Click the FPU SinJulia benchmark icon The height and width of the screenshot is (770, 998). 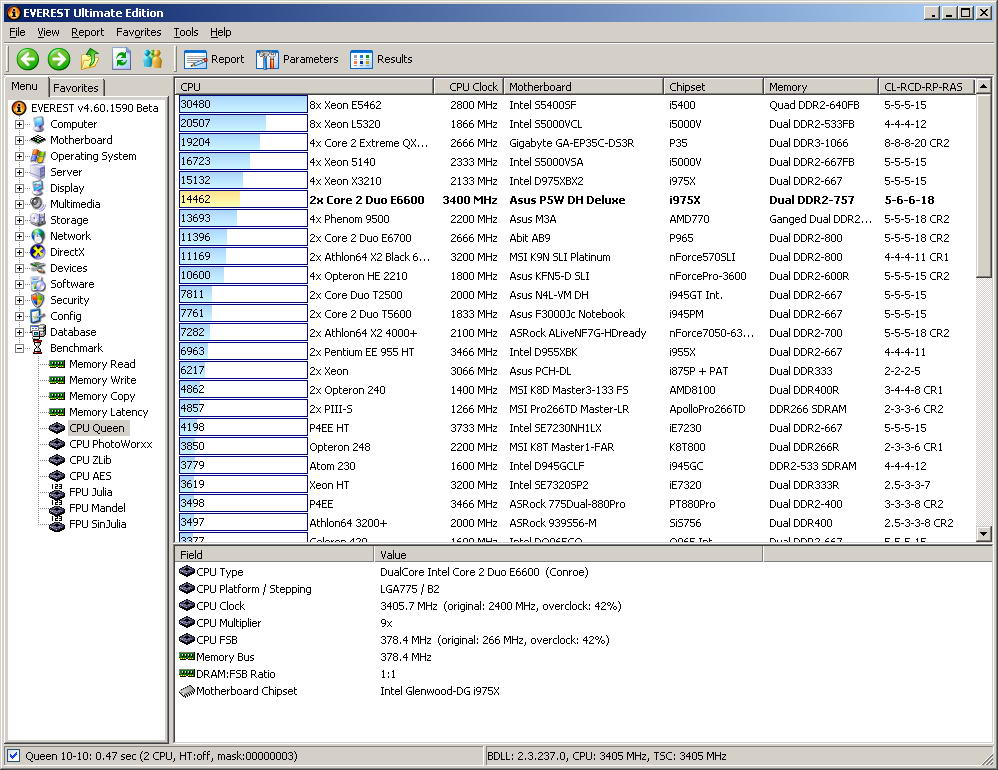[57, 524]
